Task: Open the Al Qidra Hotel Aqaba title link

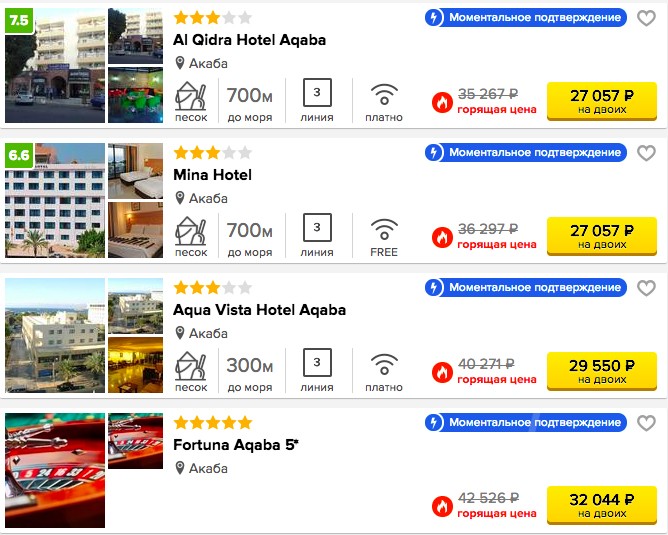Action: point(250,40)
